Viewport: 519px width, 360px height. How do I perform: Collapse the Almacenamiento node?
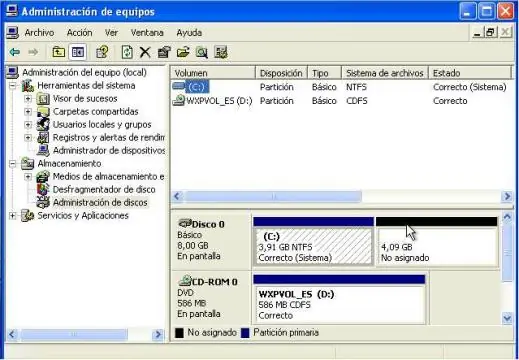13,164
